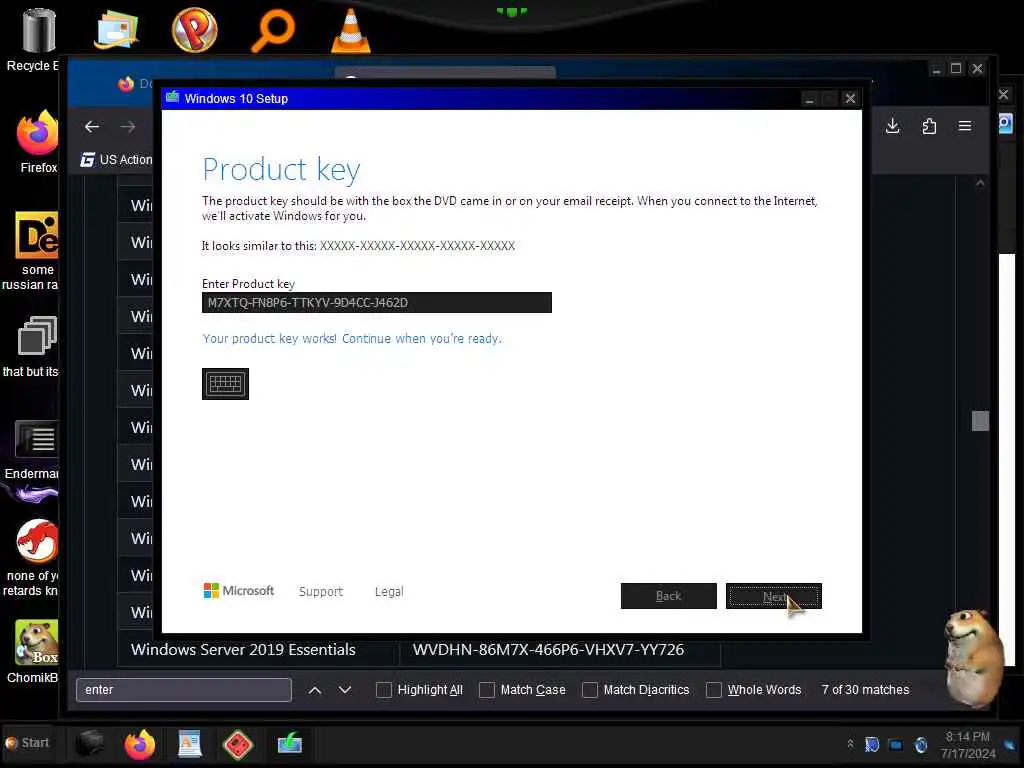
Task: Jump to next find match
Action: (x=345, y=690)
